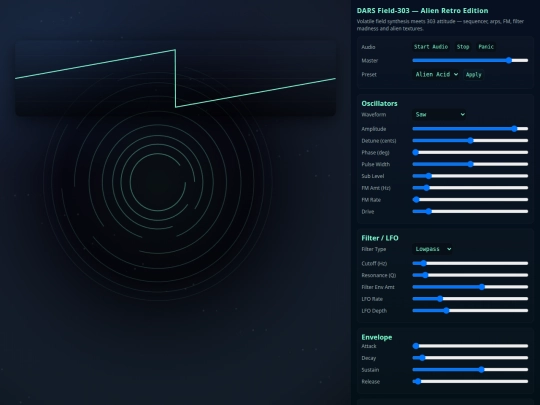Open the Waveform Saw dropdown
Screen dimensions: 540x405
tap(439, 114)
